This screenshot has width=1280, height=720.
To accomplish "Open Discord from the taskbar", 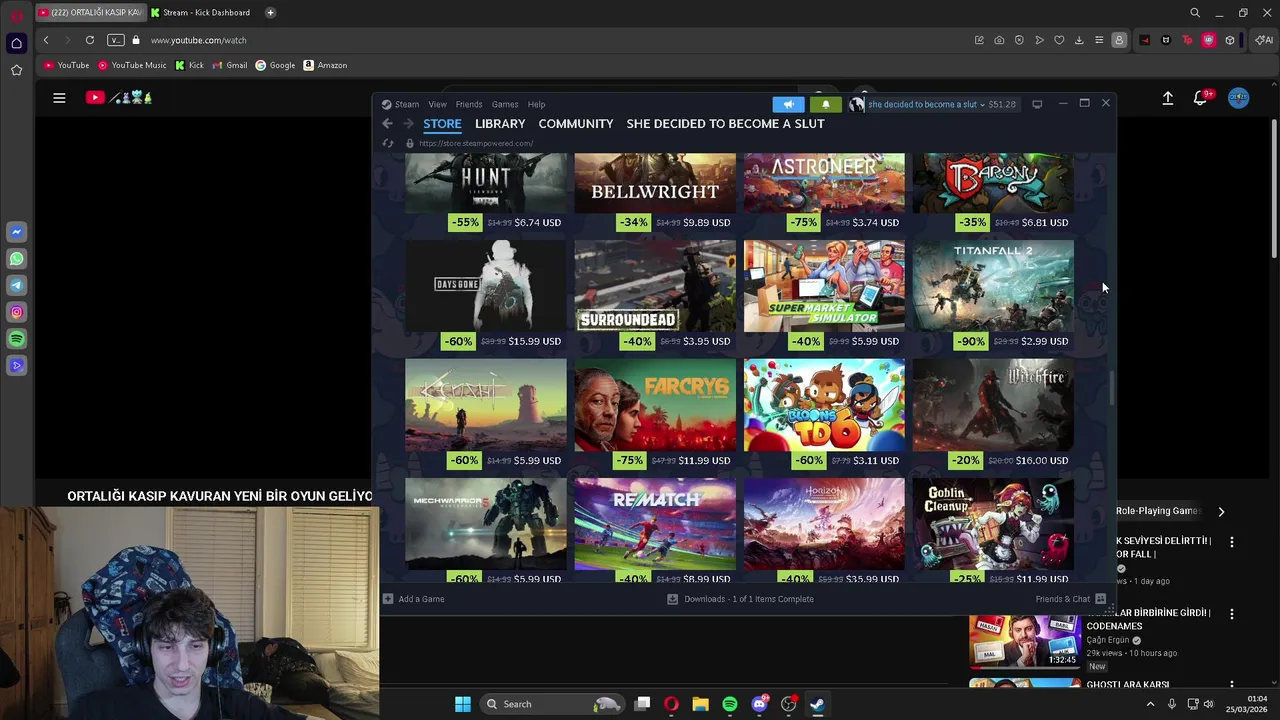I will pos(759,704).
